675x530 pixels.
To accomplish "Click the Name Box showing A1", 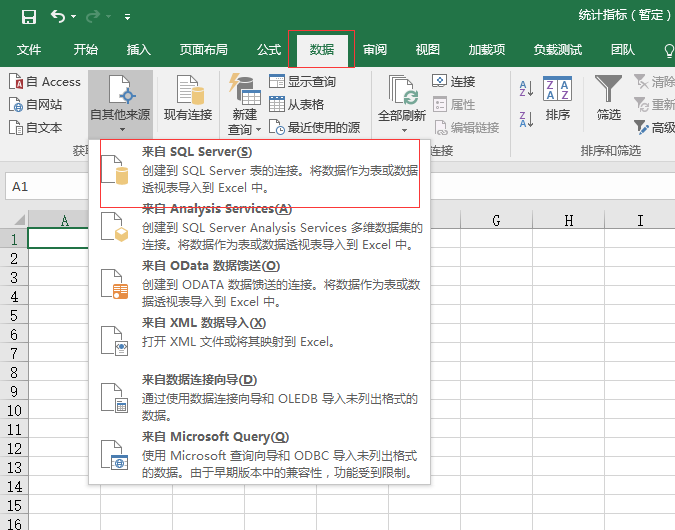I will point(47,186).
